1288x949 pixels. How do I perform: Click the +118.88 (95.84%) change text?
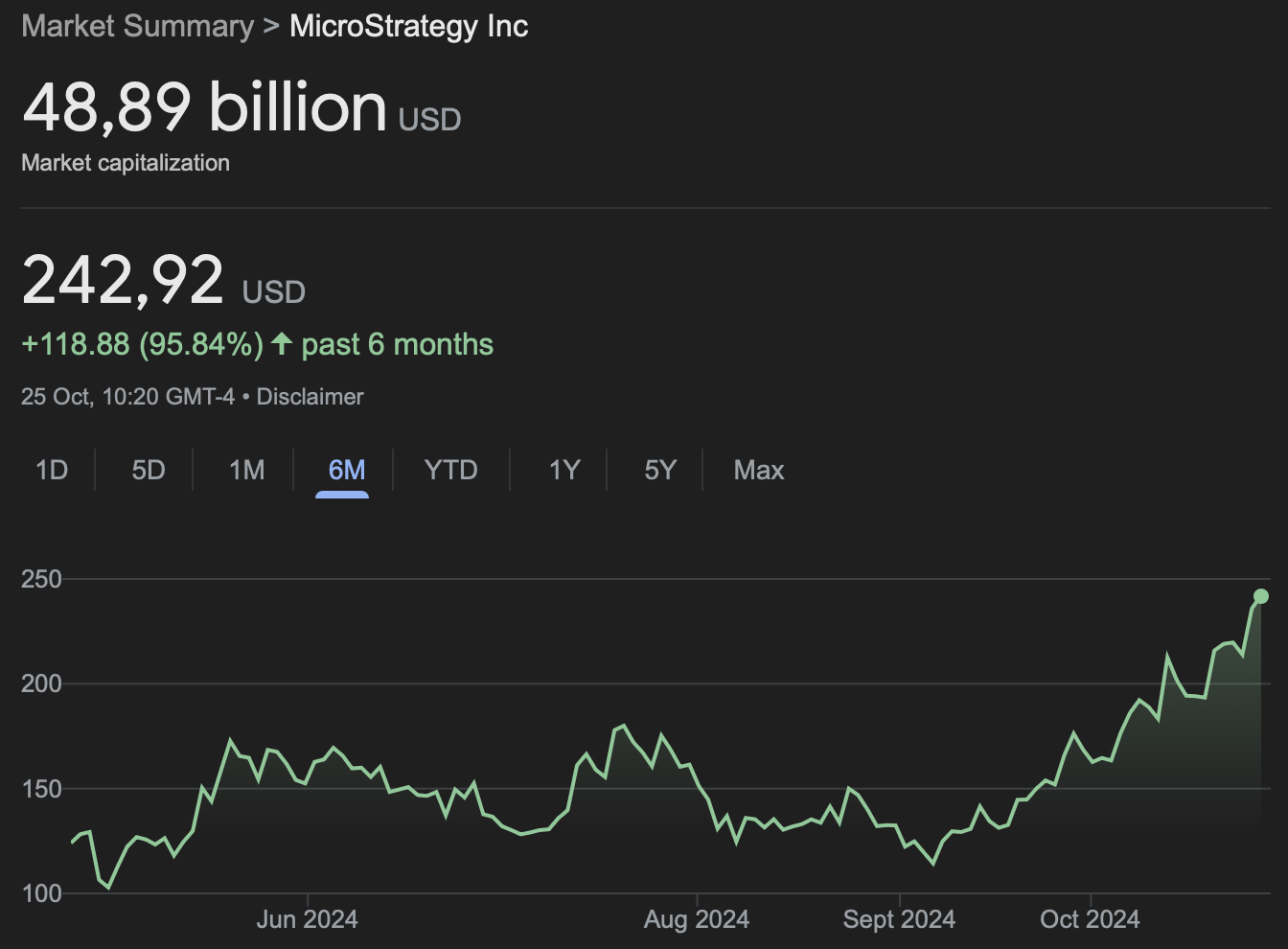click(142, 344)
